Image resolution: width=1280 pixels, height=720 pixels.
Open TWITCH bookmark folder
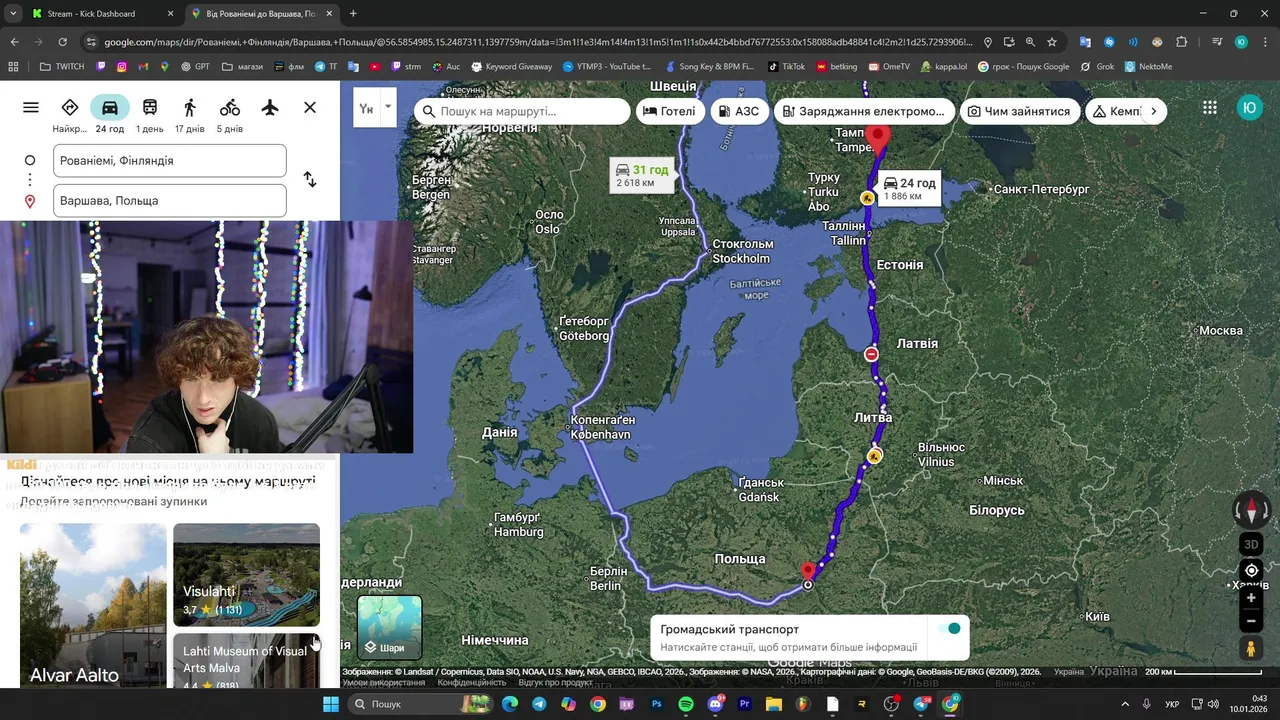[62, 67]
